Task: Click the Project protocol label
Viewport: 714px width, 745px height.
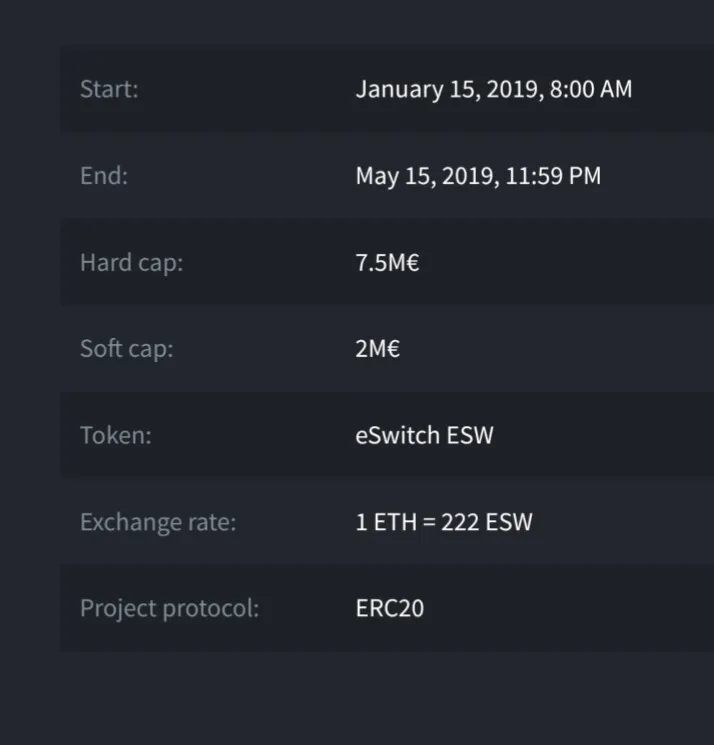Action: click(170, 608)
